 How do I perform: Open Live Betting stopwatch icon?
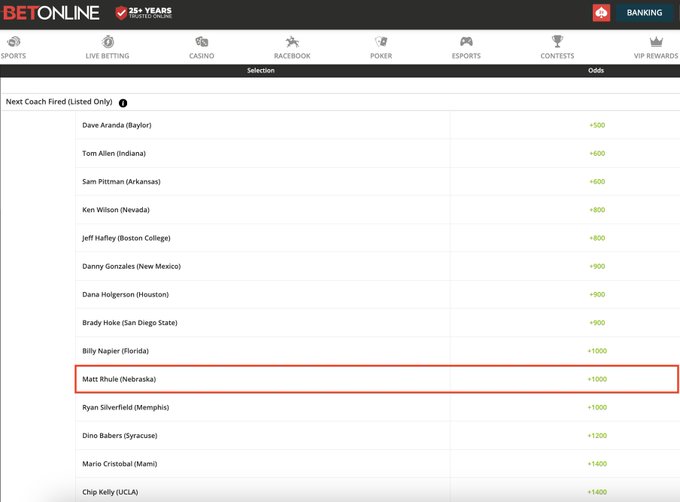point(108,42)
